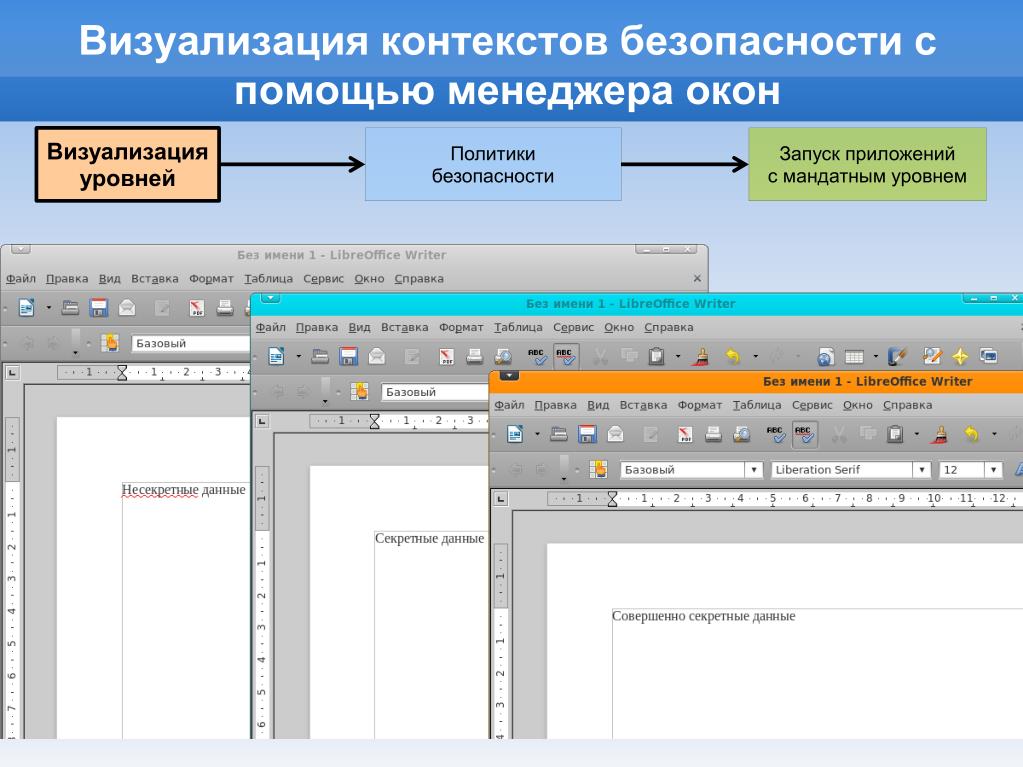The width and height of the screenshot is (1023, 767).
Task: Open window menu button on orange titlebar
Action: point(509,376)
